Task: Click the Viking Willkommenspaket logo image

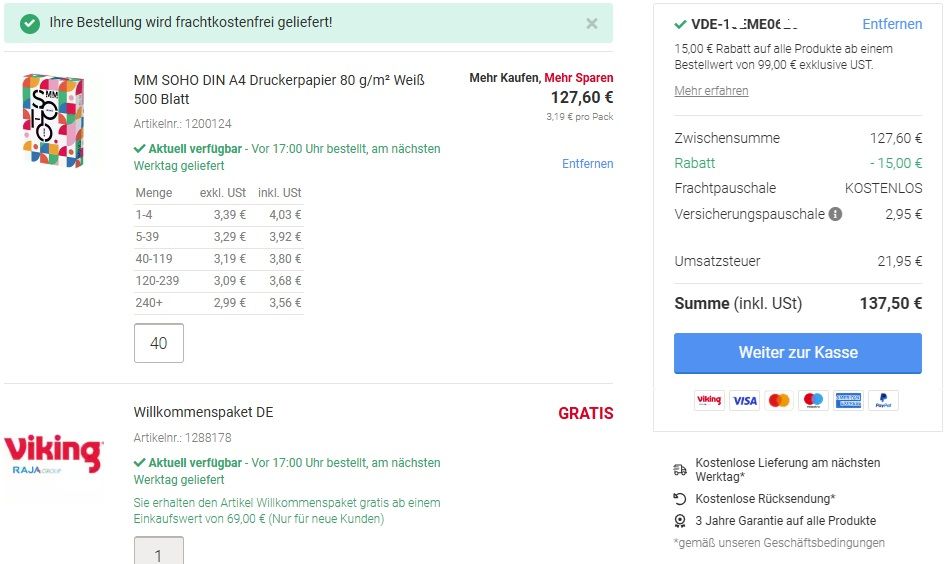Action: [x=54, y=454]
